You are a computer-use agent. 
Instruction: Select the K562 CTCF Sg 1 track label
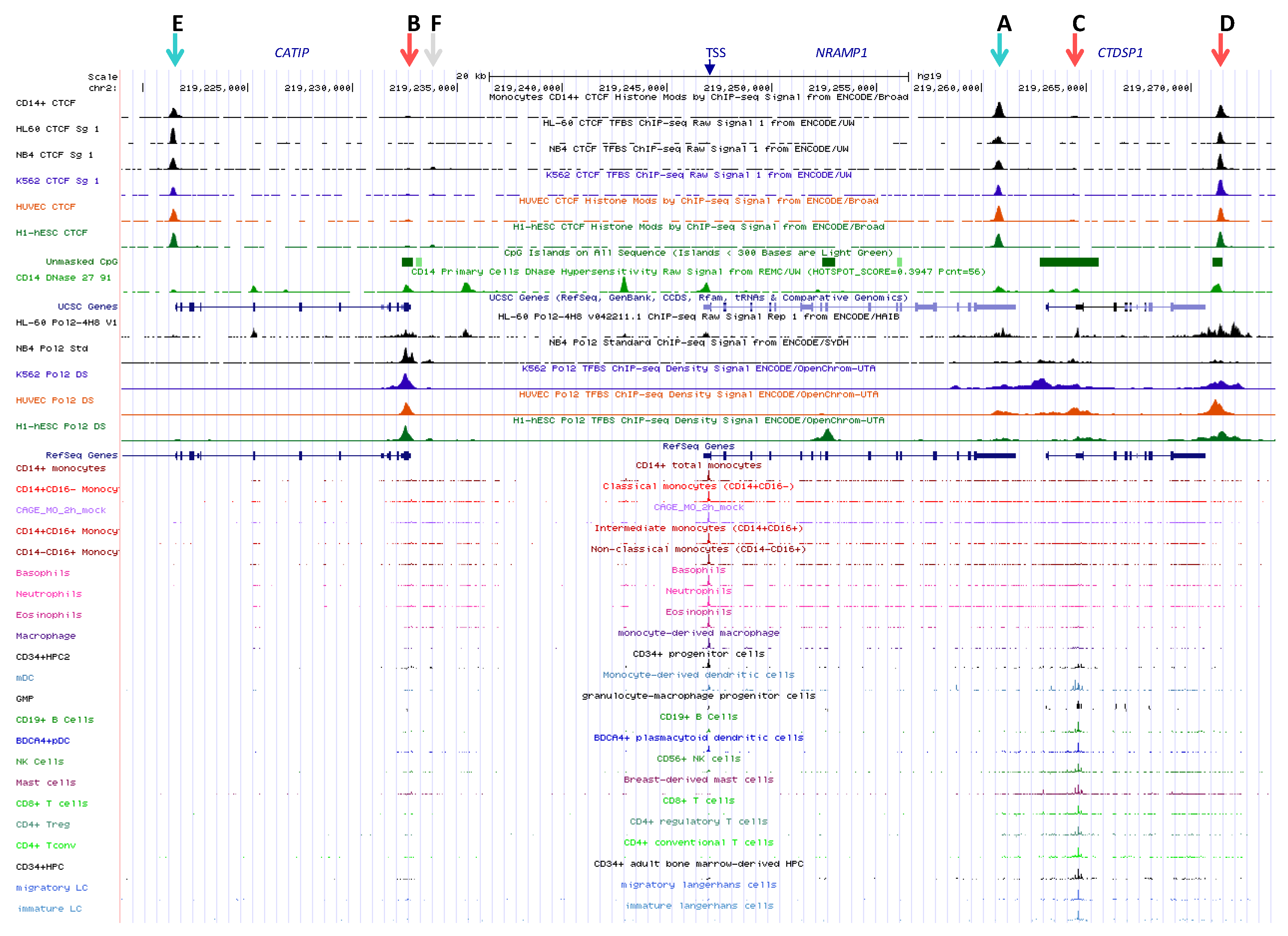click(x=58, y=181)
